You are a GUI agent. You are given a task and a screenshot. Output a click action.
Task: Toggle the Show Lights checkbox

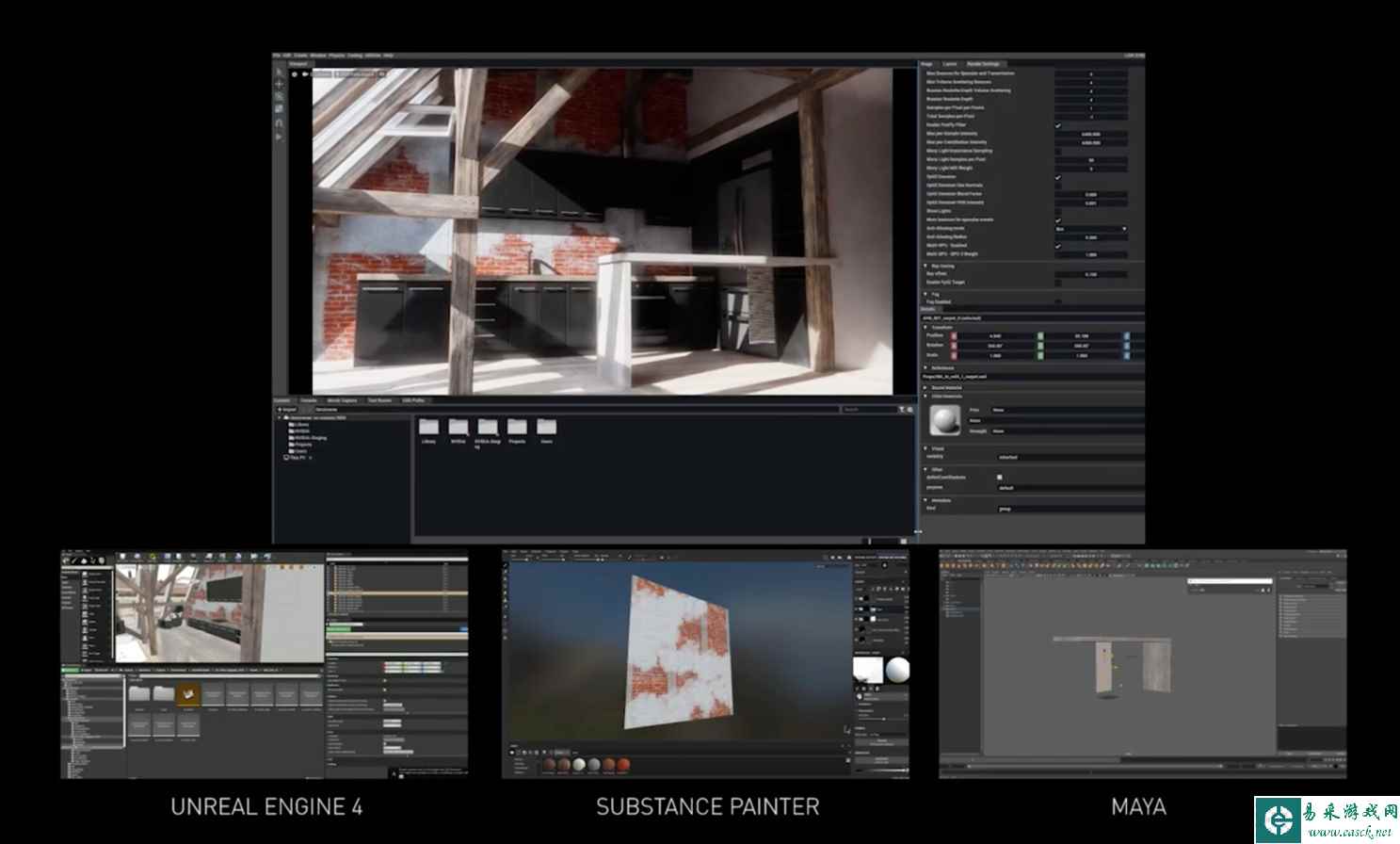pos(1057,211)
